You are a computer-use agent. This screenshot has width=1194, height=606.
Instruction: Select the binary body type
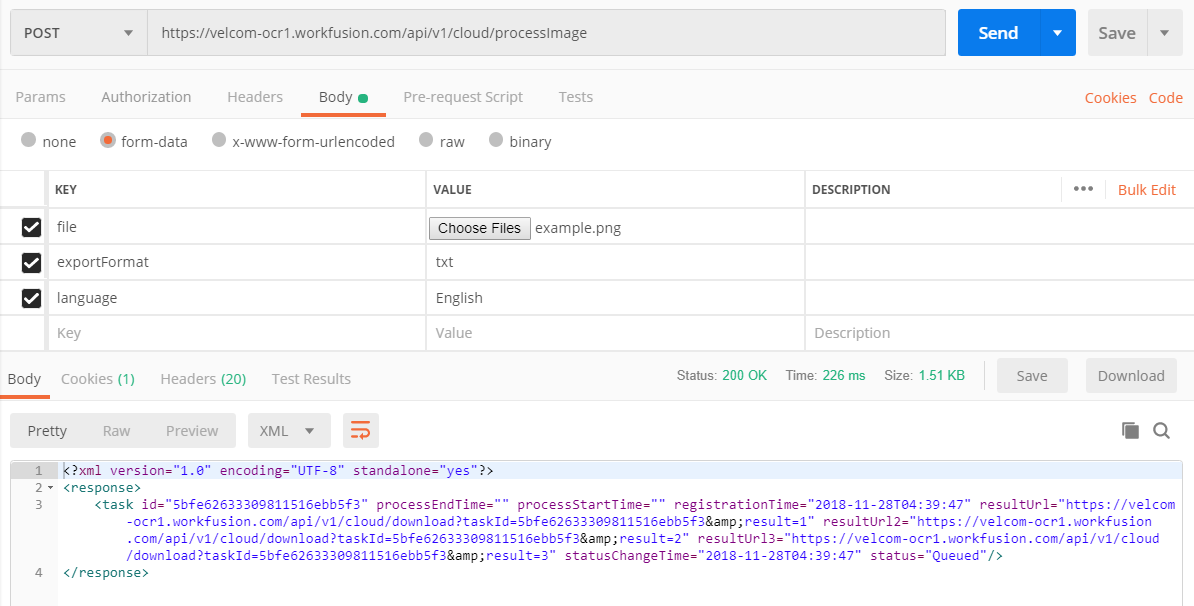coord(496,140)
